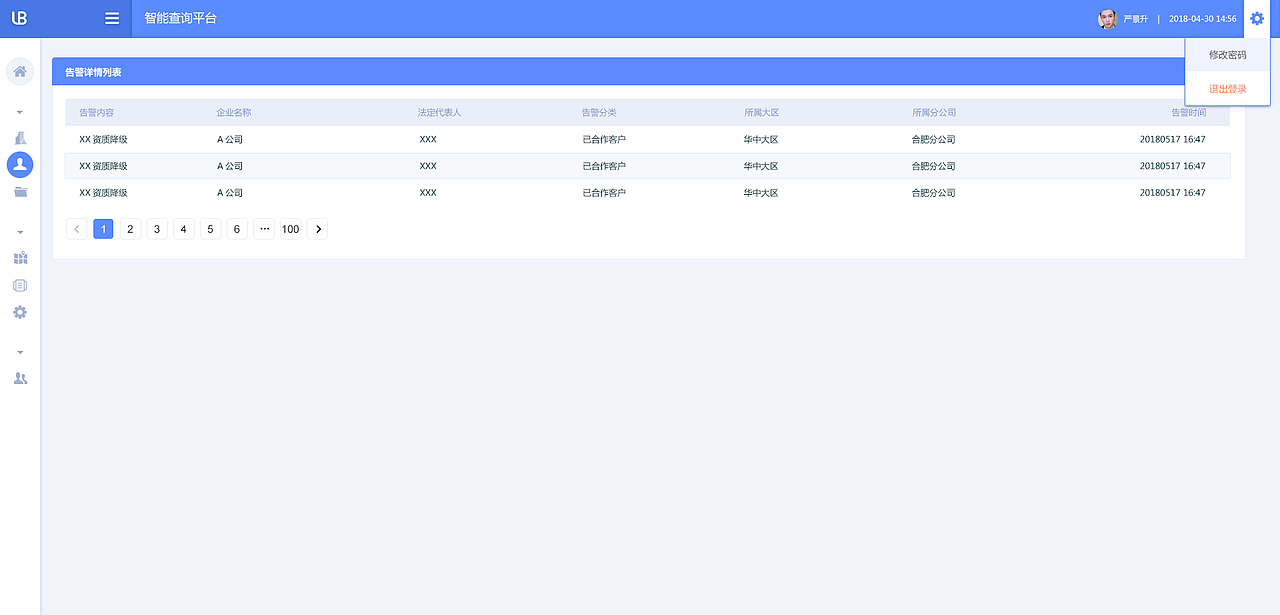
Task: Click the 法定代表人 column header
Action: [440, 113]
